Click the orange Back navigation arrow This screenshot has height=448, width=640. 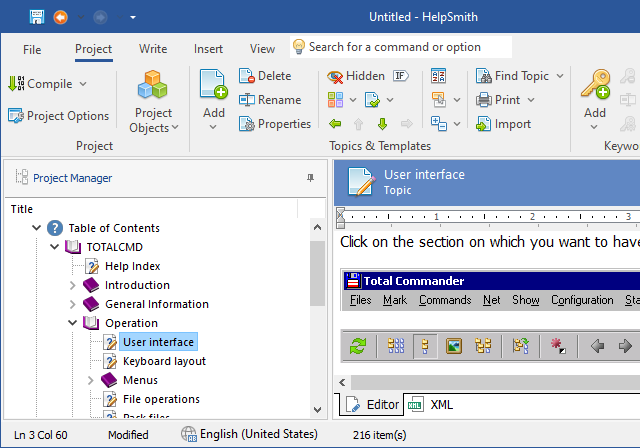coord(61,17)
